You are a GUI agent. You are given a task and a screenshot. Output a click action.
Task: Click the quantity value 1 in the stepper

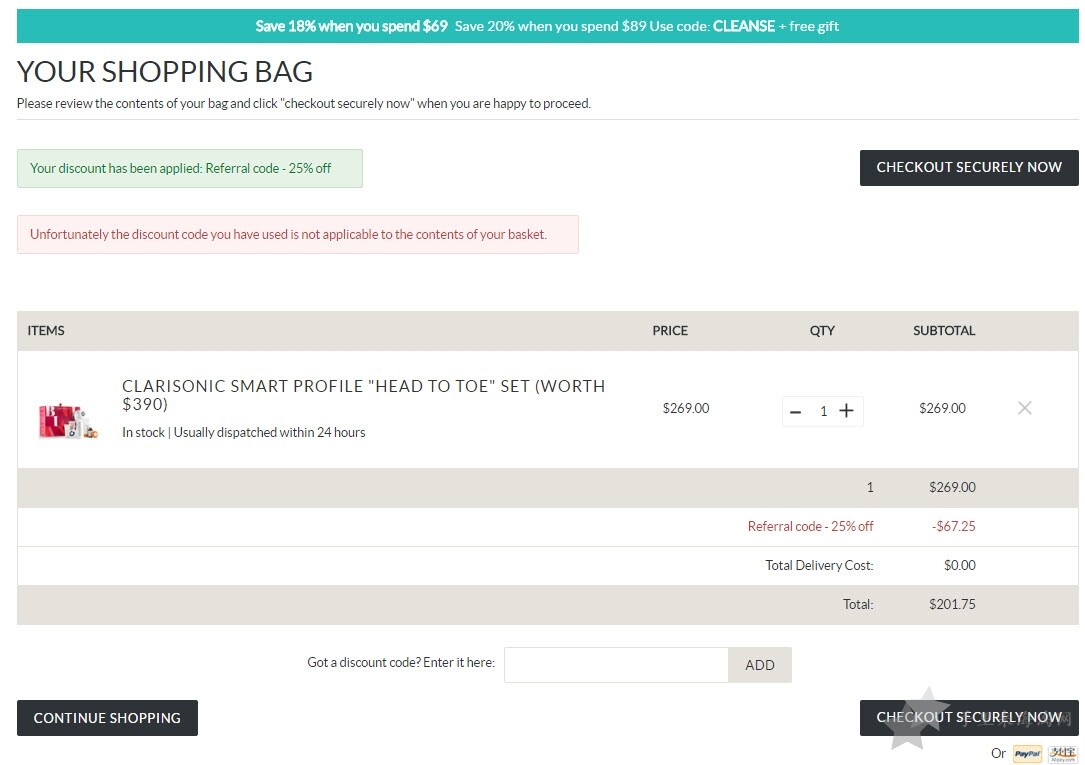[x=823, y=412]
